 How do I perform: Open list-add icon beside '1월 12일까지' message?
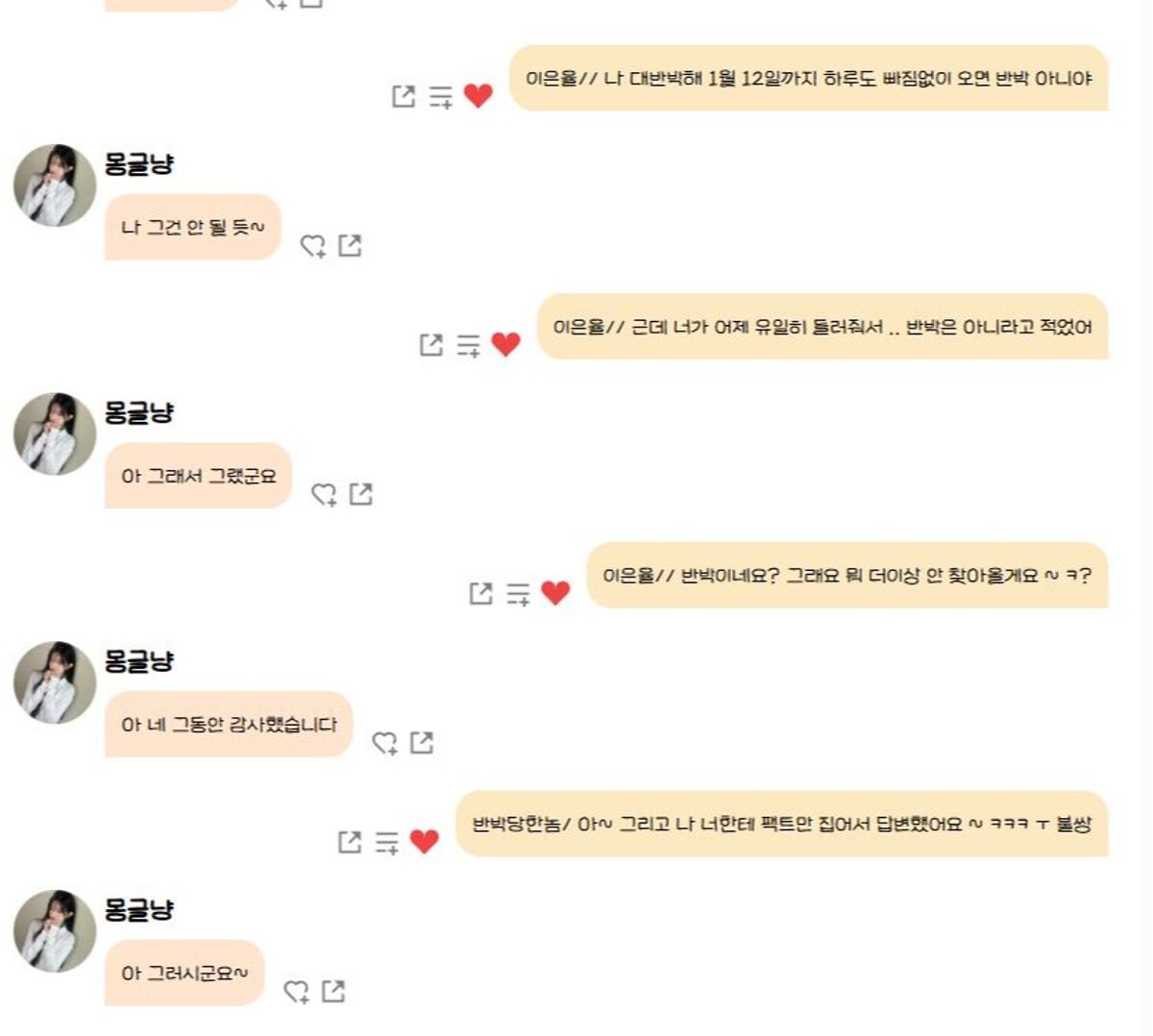coord(441,97)
